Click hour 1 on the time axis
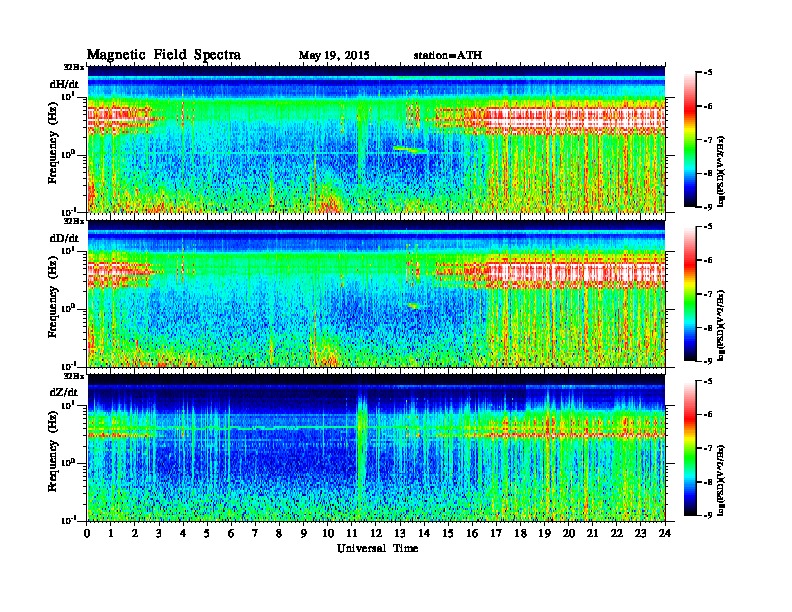The height and width of the screenshot is (612, 792). point(111,533)
